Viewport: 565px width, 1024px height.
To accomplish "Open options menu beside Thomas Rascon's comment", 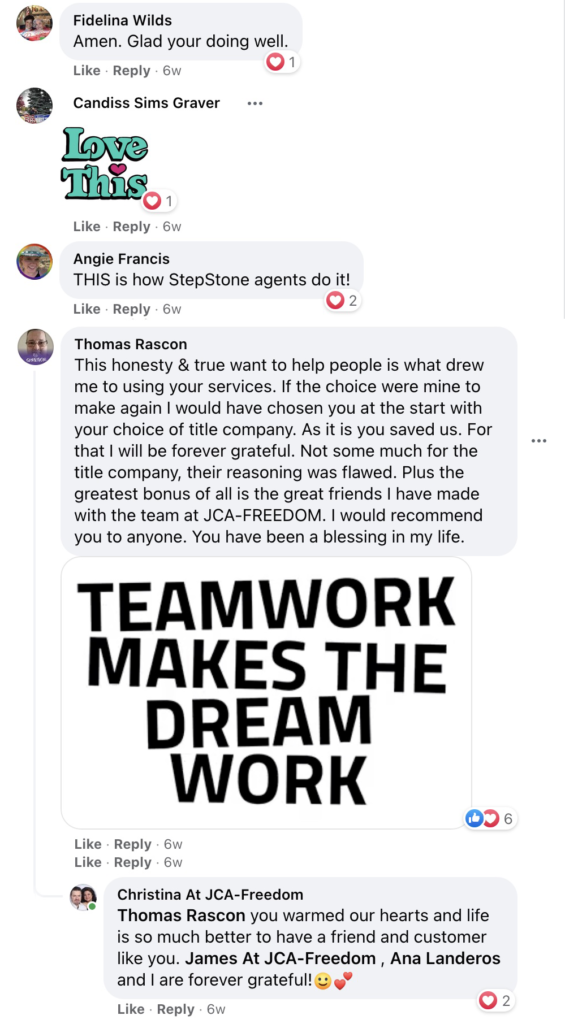I will (539, 441).
